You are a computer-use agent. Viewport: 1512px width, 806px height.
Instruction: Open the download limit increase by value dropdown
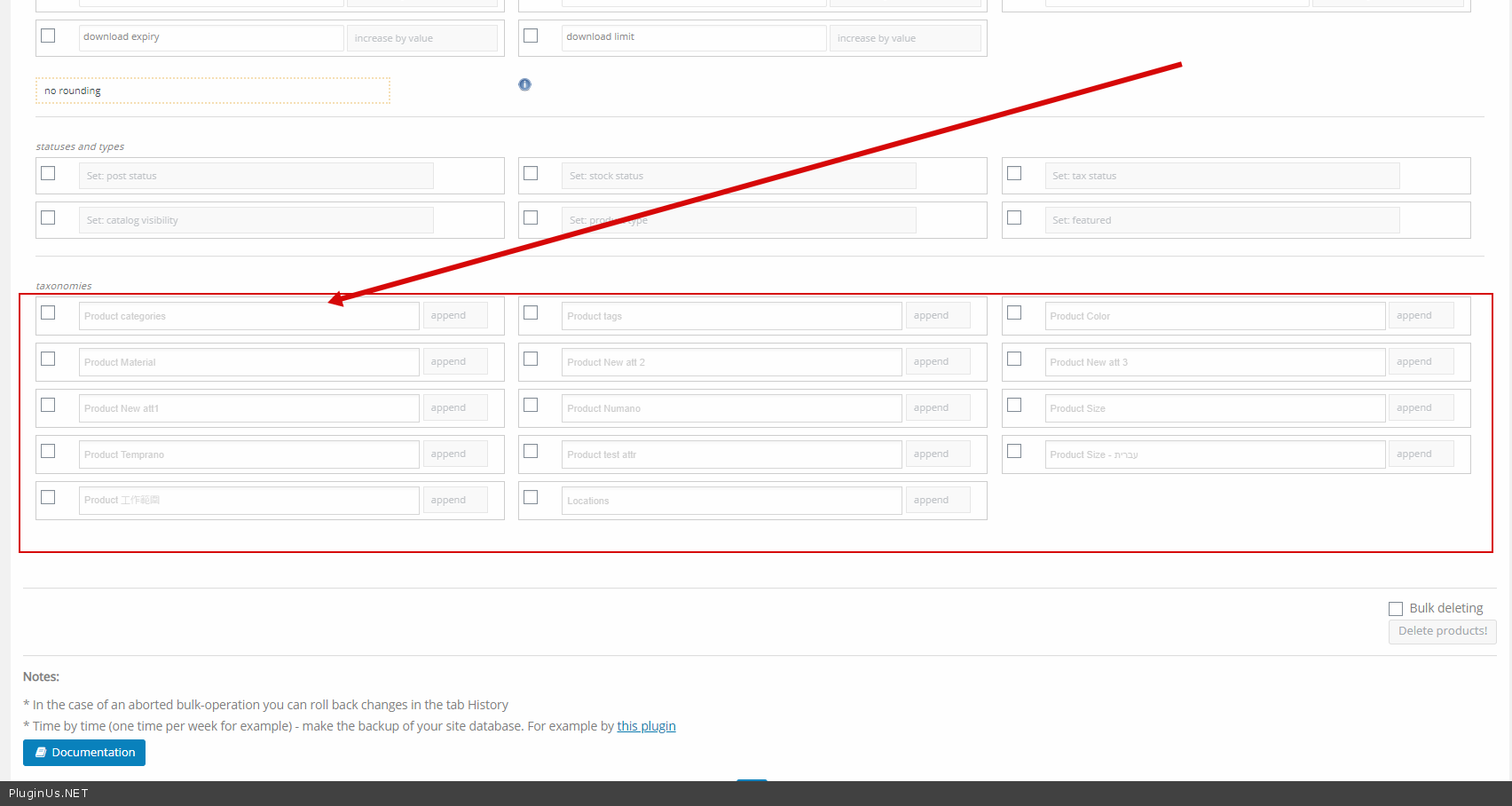[905, 38]
